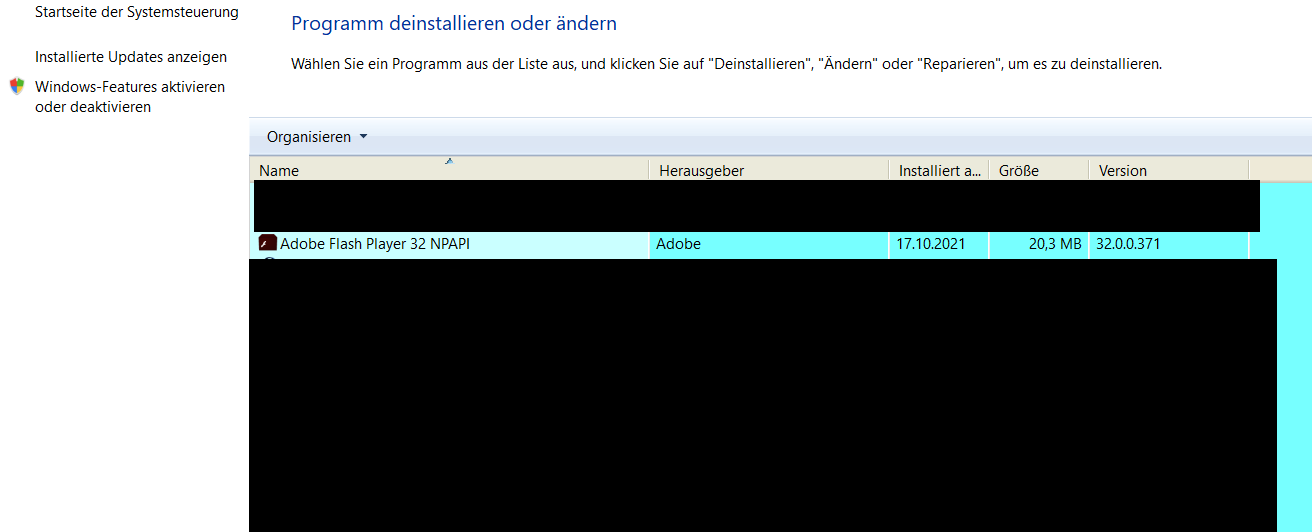Viewport: 1312px width, 532px height.
Task: Open Installierte Updates anzeigen link
Action: coord(131,57)
